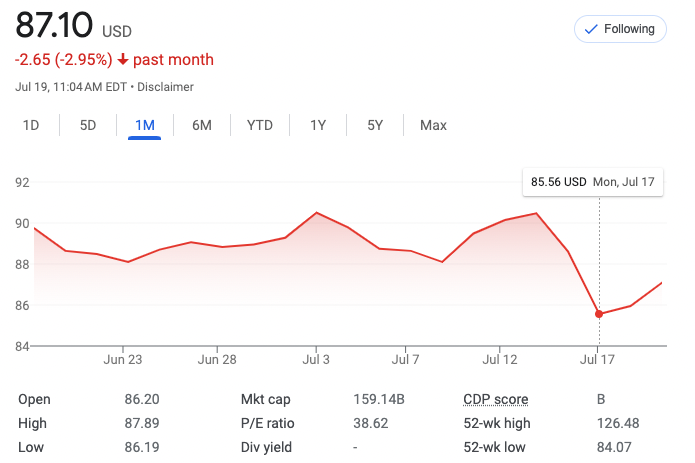
Task: Click the P/E ratio label
Action: tap(268, 423)
